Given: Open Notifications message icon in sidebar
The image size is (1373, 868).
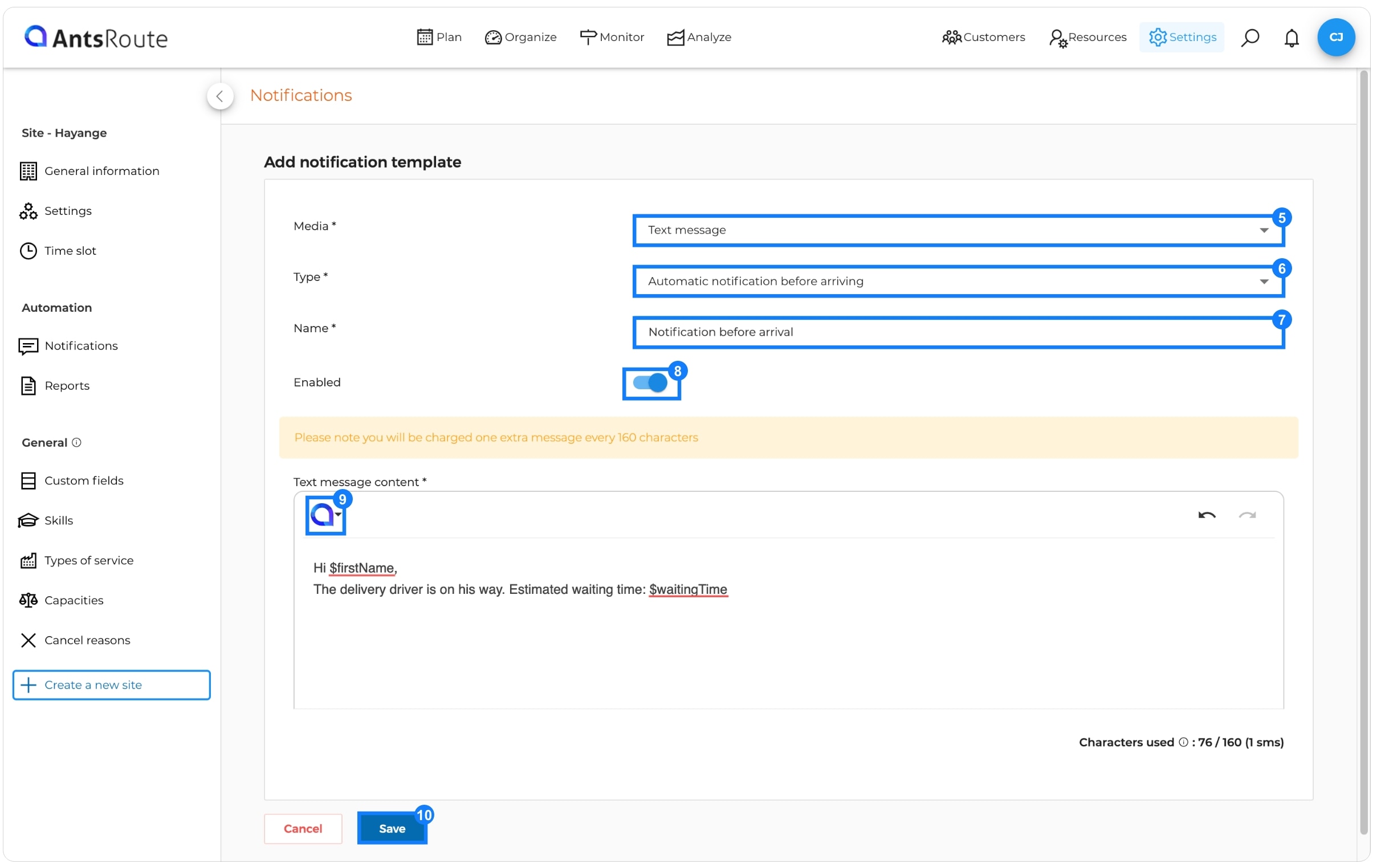Looking at the screenshot, I should (28, 346).
